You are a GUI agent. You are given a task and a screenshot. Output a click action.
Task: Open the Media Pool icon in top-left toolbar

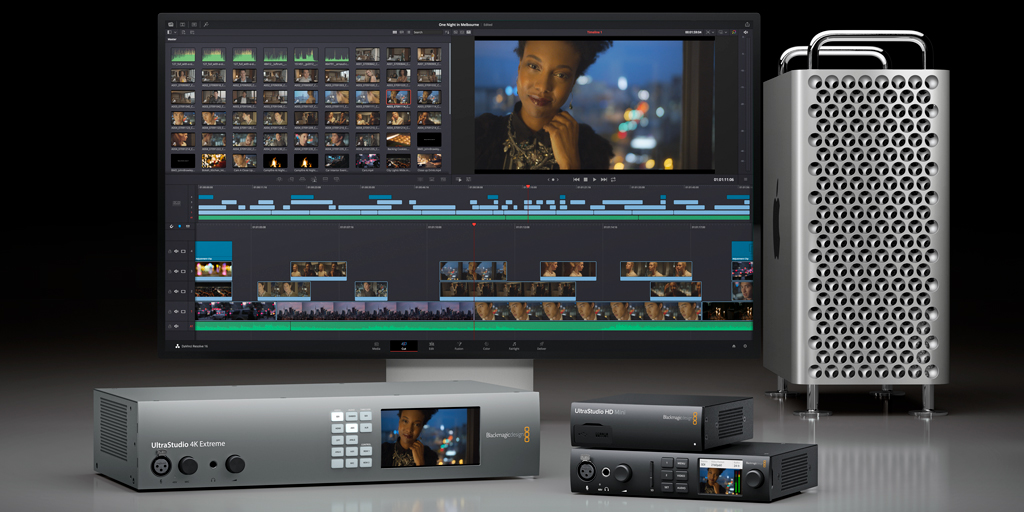point(171,23)
